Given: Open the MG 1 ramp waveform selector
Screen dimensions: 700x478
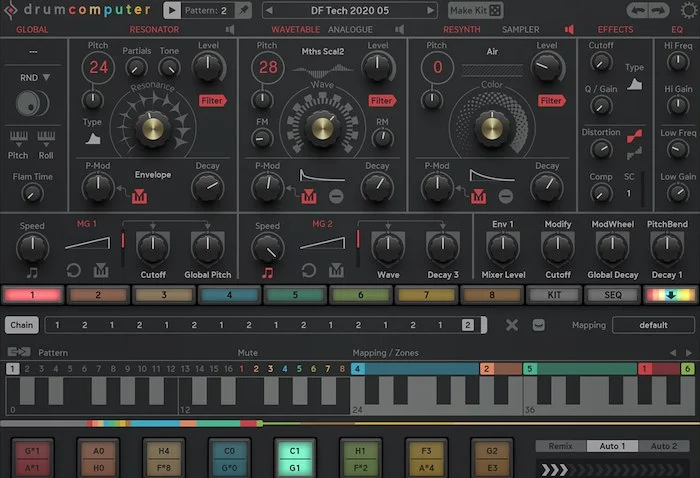Looking at the screenshot, I should coord(88,243).
